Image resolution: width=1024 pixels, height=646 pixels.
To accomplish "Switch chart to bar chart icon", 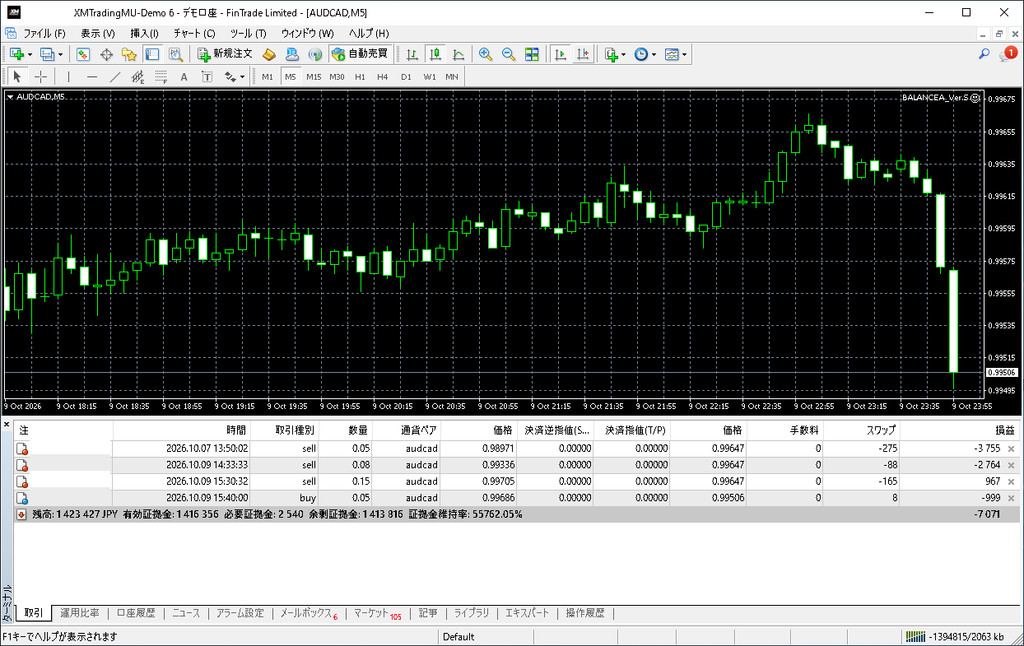I will tap(412, 54).
